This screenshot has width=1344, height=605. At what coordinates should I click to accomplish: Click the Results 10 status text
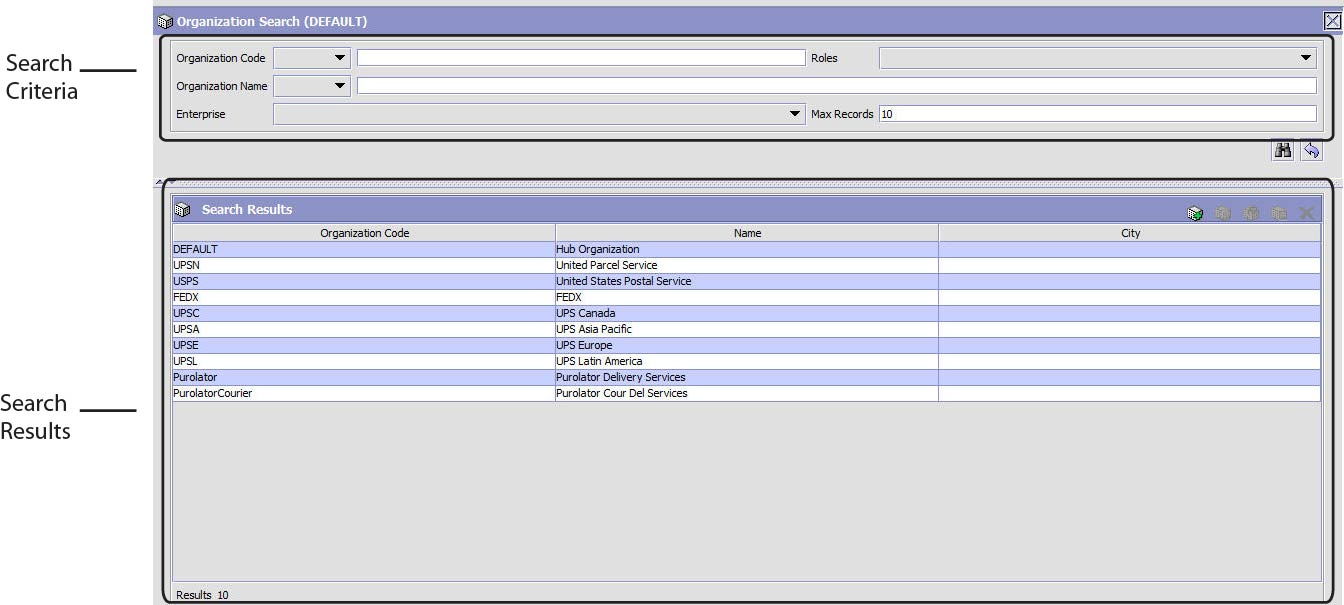[202, 595]
